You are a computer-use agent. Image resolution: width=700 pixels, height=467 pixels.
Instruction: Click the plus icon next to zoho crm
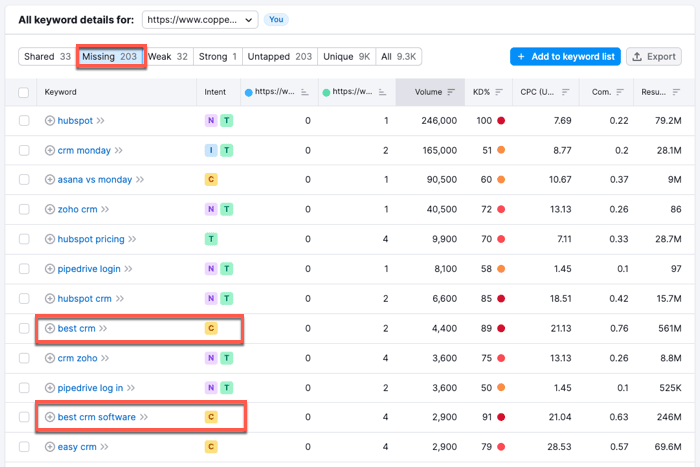point(50,210)
